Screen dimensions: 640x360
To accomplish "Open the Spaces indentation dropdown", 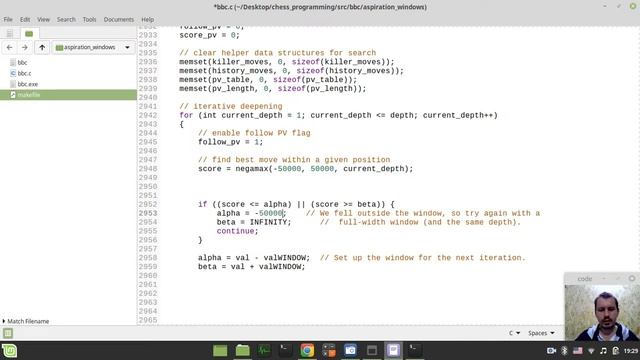I will [x=541, y=333].
